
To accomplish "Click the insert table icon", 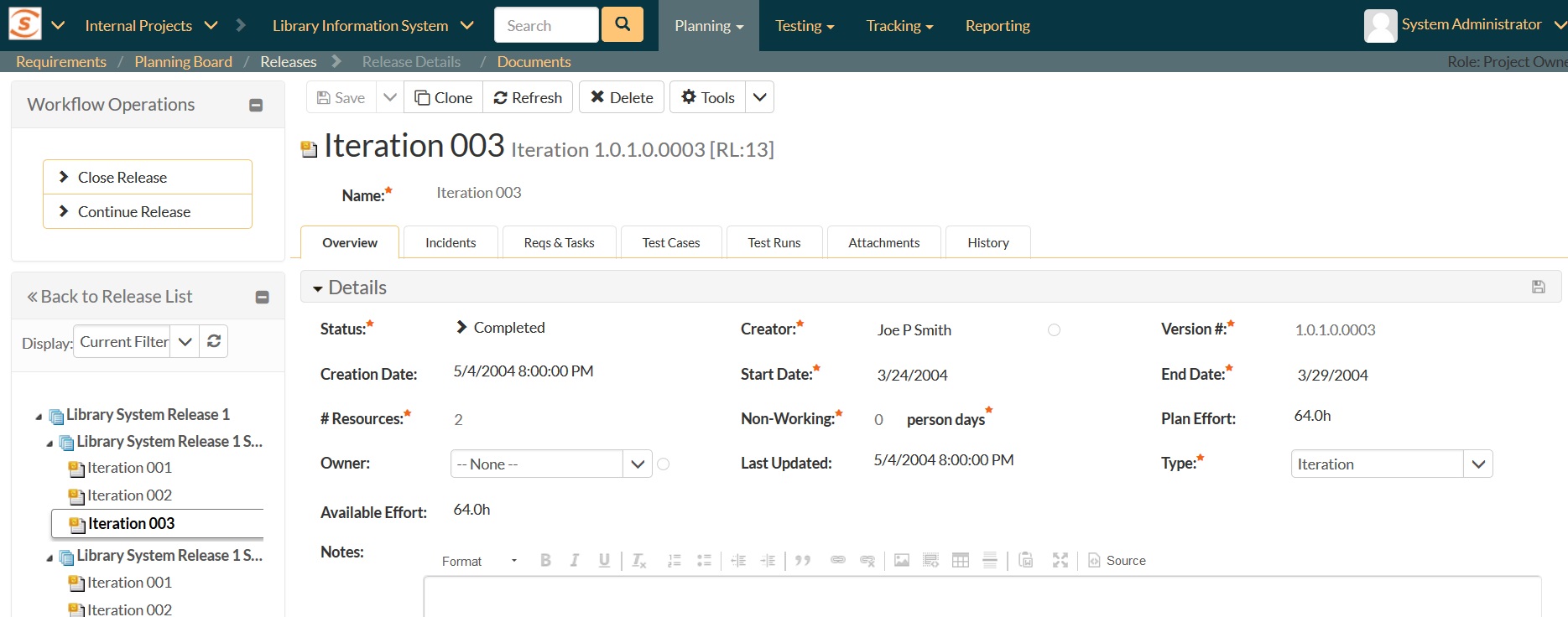I will click(961, 560).
